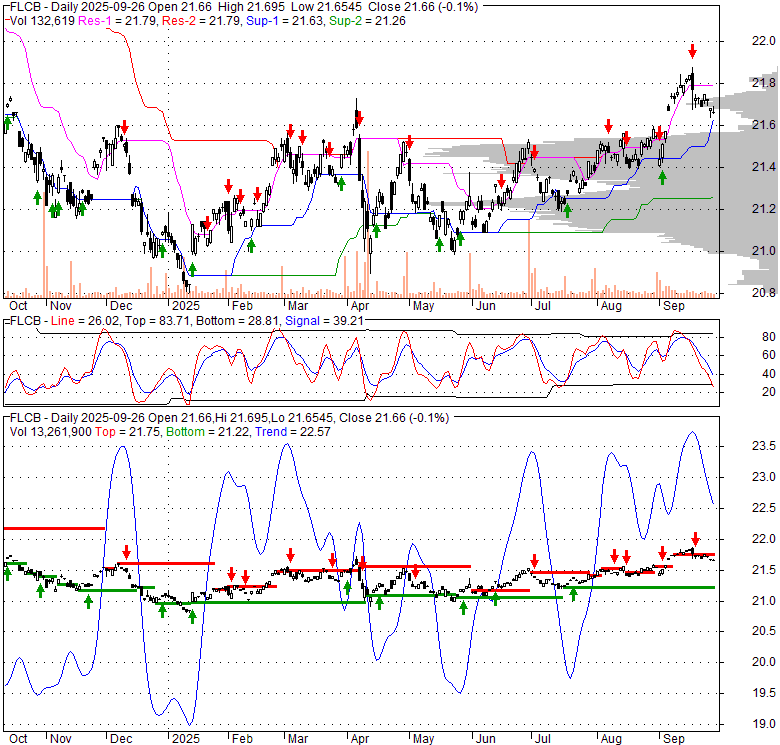Select the 22.5 label on bottom chart axis
The height and width of the screenshot is (745, 780).
763,508
